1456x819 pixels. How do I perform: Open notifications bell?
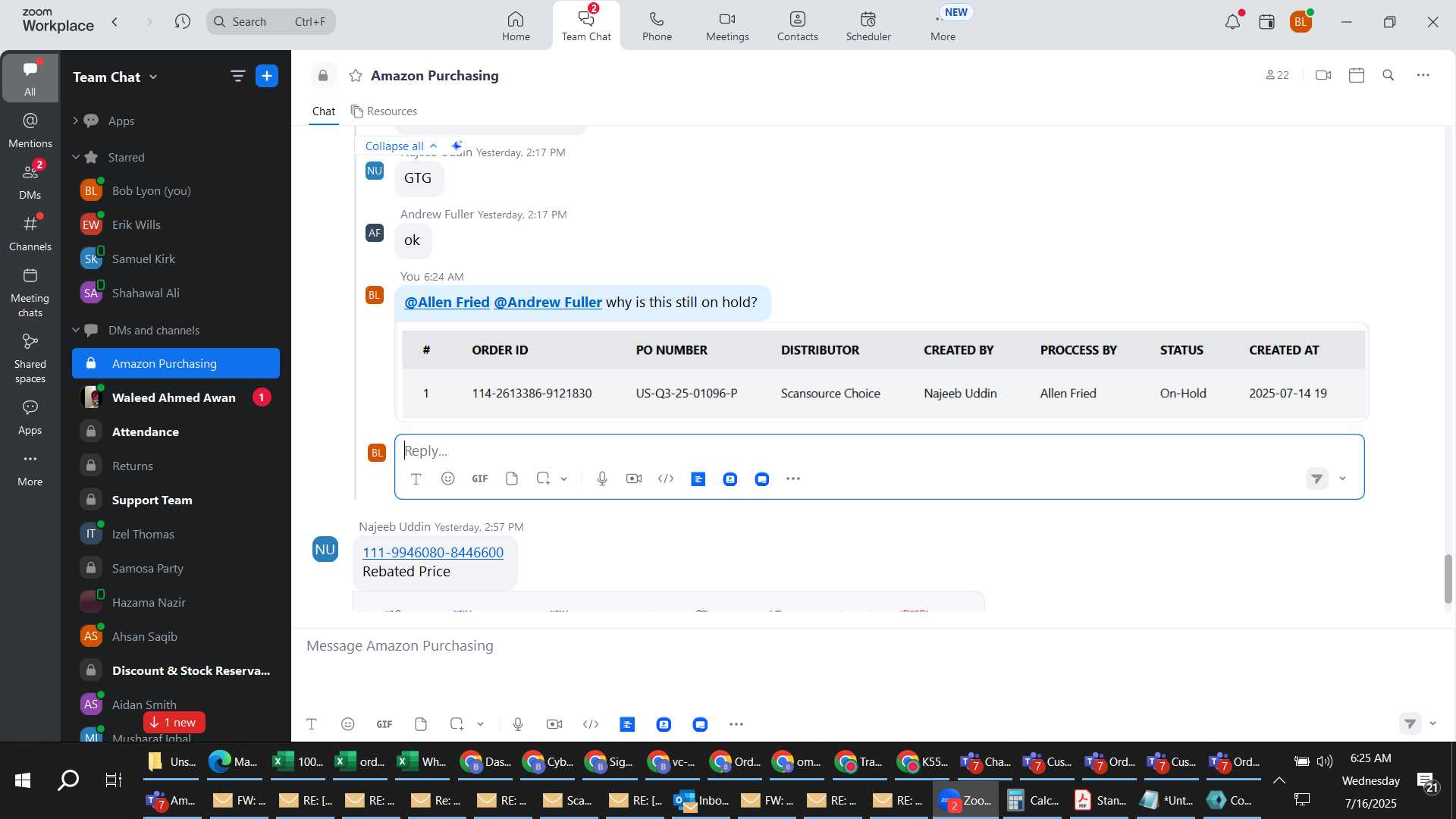pyautogui.click(x=1233, y=21)
